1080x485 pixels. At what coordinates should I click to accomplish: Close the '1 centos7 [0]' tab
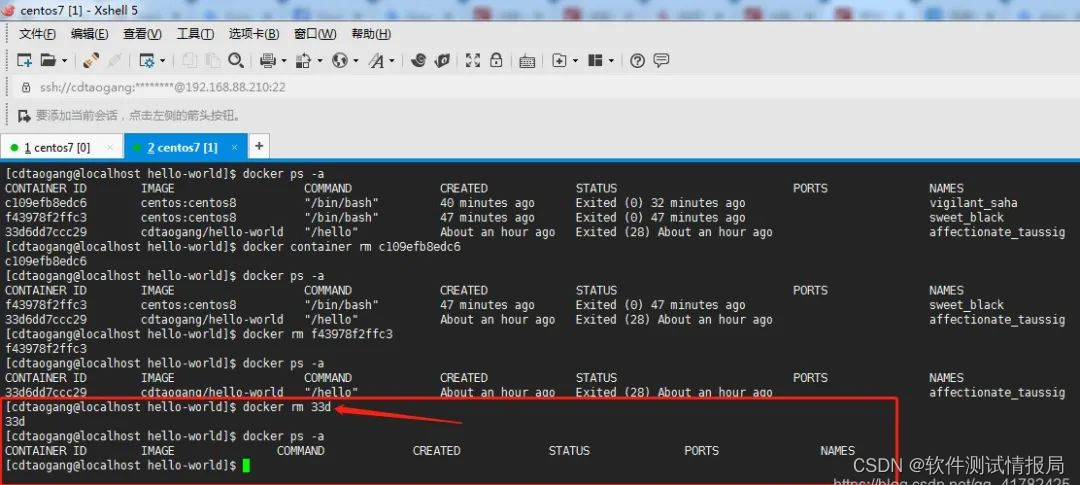click(x=110, y=147)
